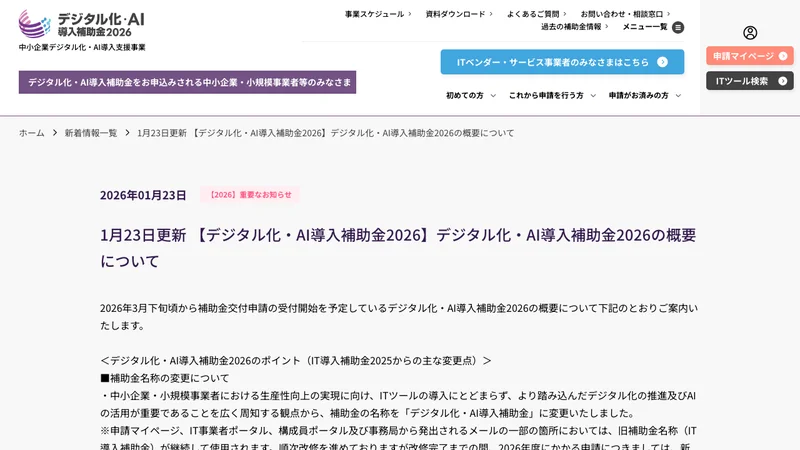Screen dimensions: 800x450
Task: Open お問い合わせ・相談窓口 link
Action: coord(626,14)
